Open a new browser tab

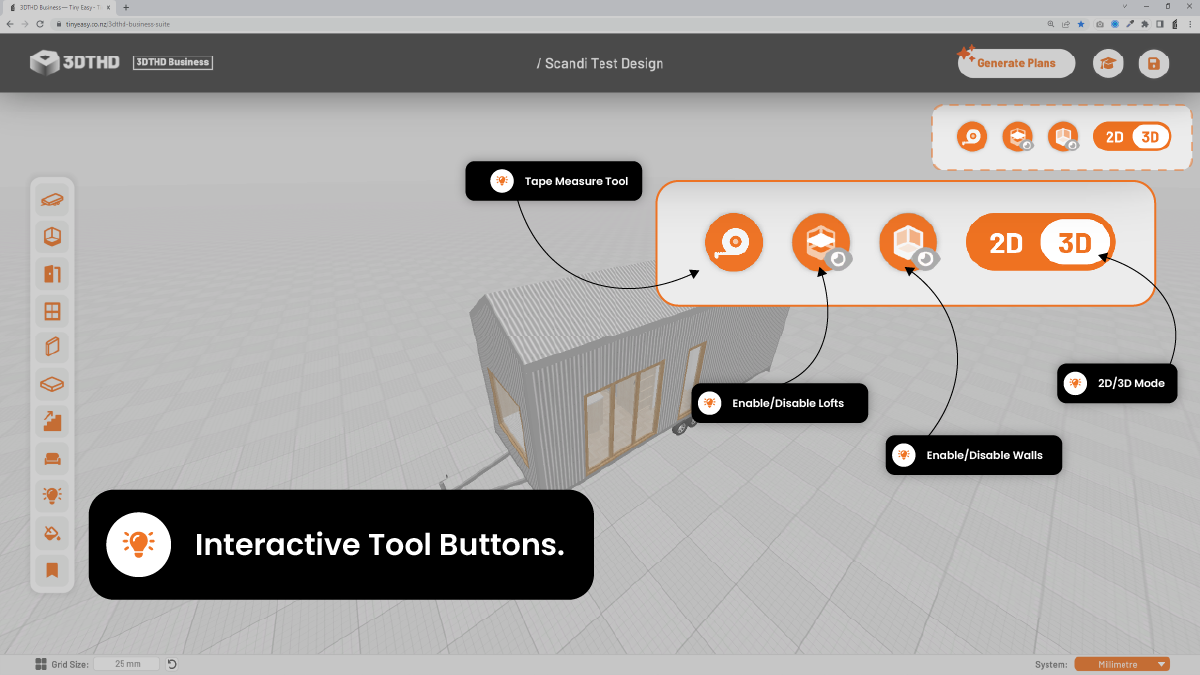[x=126, y=7]
